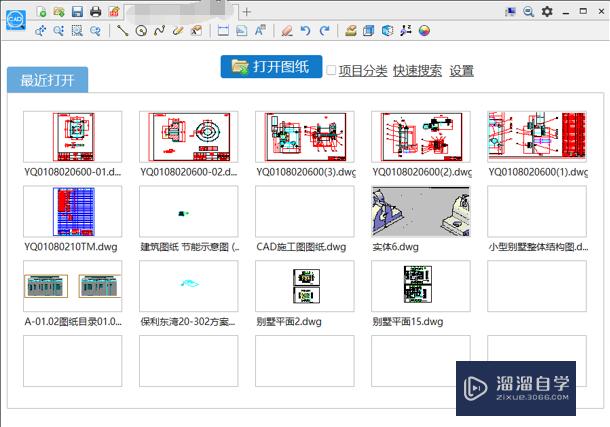Open the 建筑图纸 节能示意图 thumbnail

pyautogui.click(x=189, y=211)
